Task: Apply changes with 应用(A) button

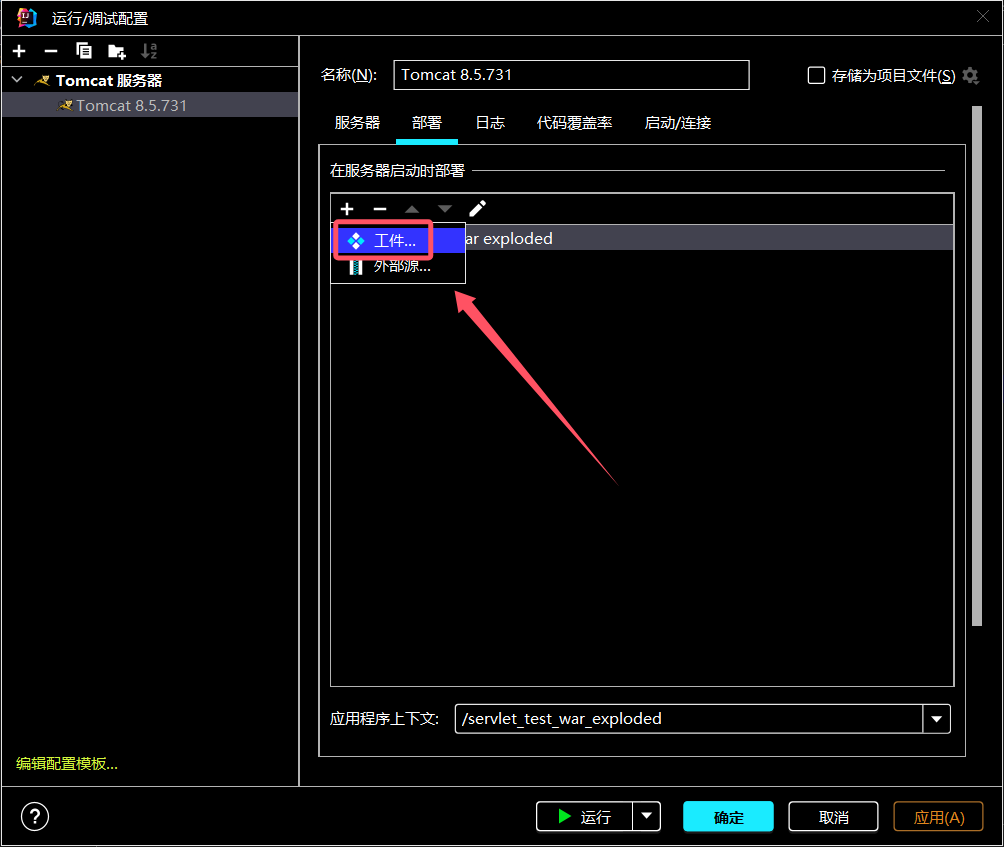Action: tap(938, 816)
